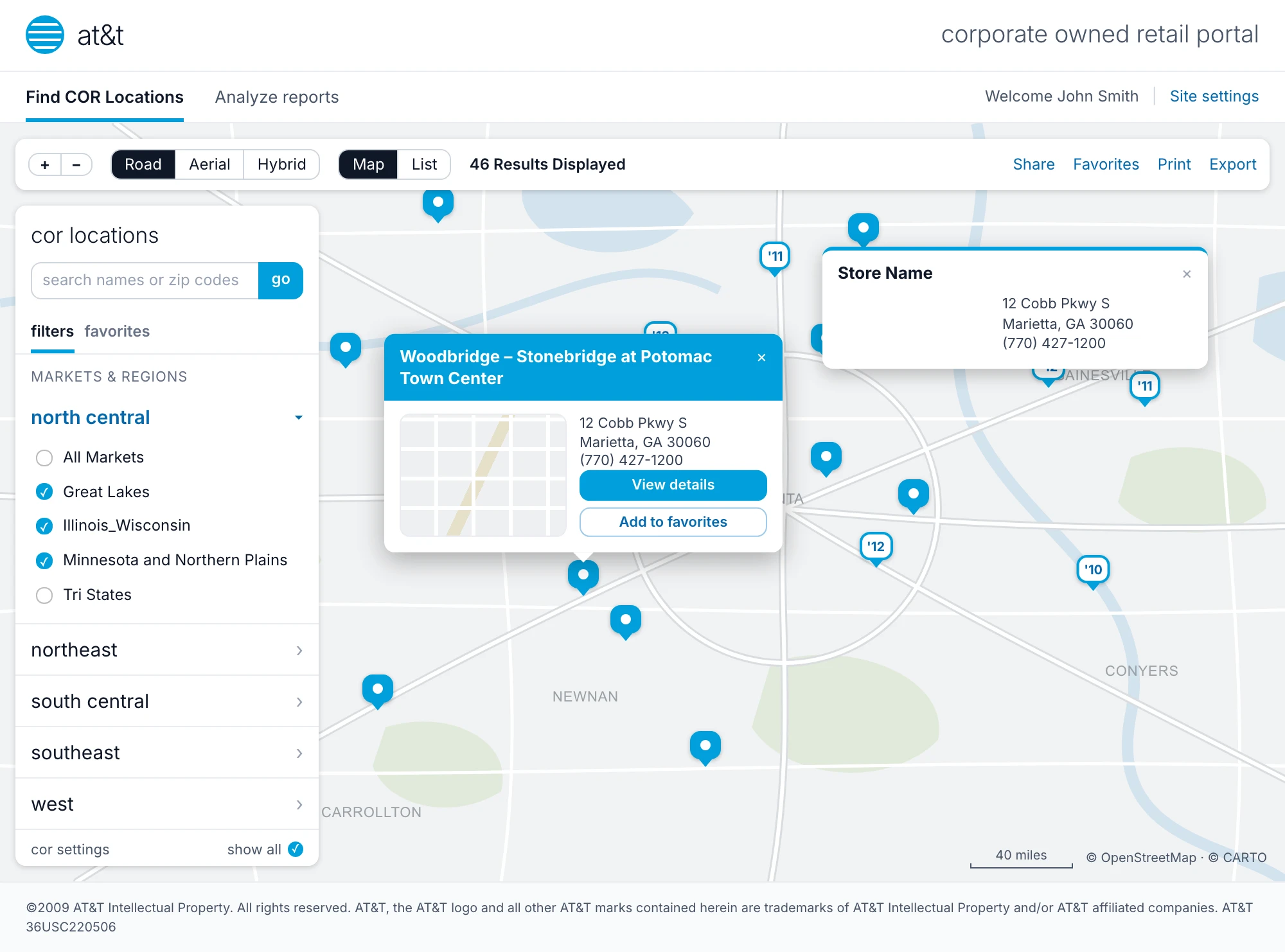Image resolution: width=1285 pixels, height=952 pixels.
Task: Switch map to Hybrid view
Action: click(x=281, y=164)
